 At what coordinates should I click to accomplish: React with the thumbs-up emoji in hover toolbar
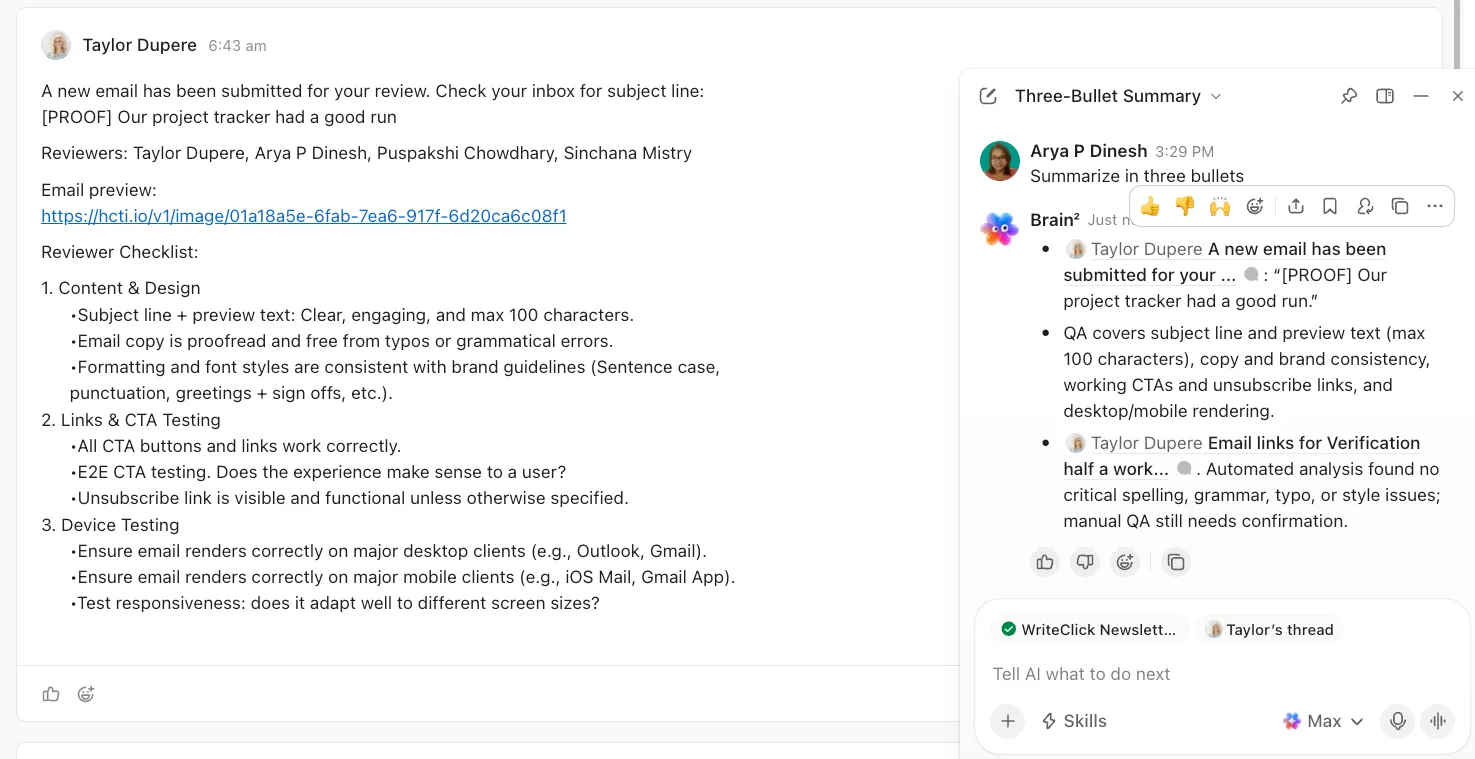(1150, 206)
